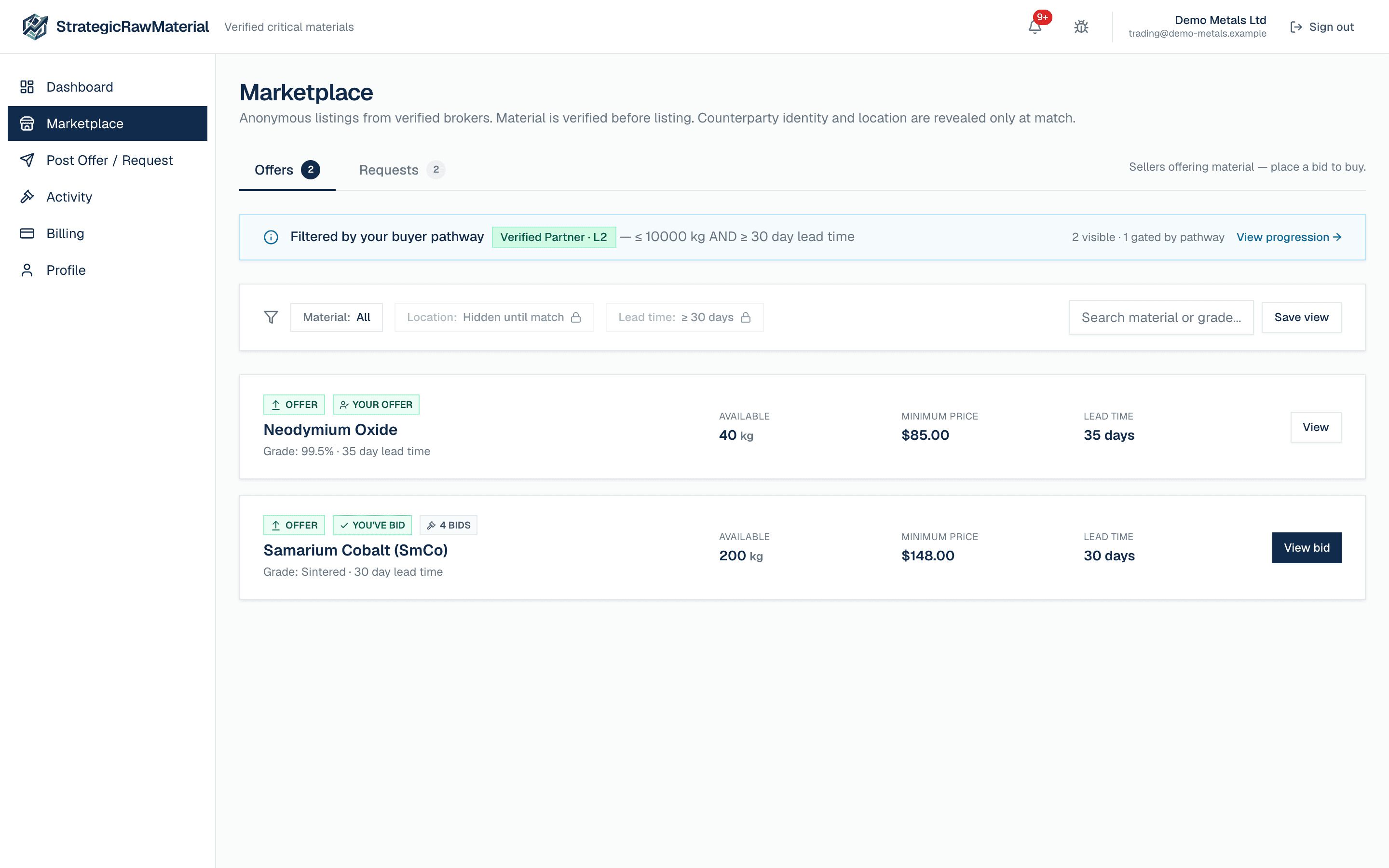The image size is (1389, 868).
Task: Switch to the Requests tab
Action: click(402, 170)
